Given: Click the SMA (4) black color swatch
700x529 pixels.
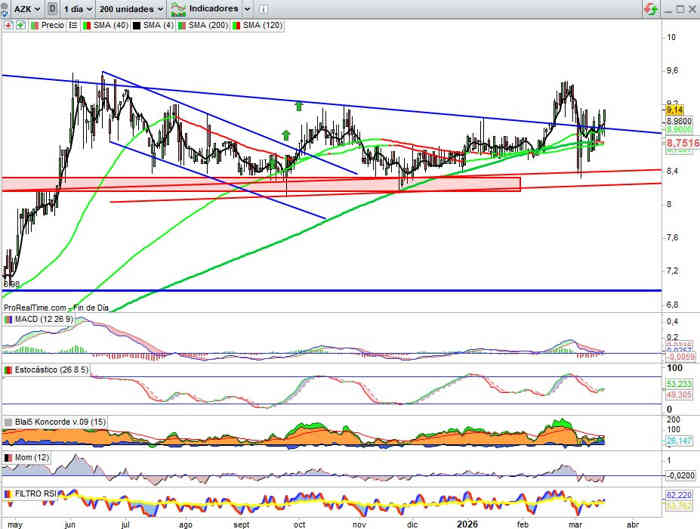Looking at the screenshot, I should [137, 24].
